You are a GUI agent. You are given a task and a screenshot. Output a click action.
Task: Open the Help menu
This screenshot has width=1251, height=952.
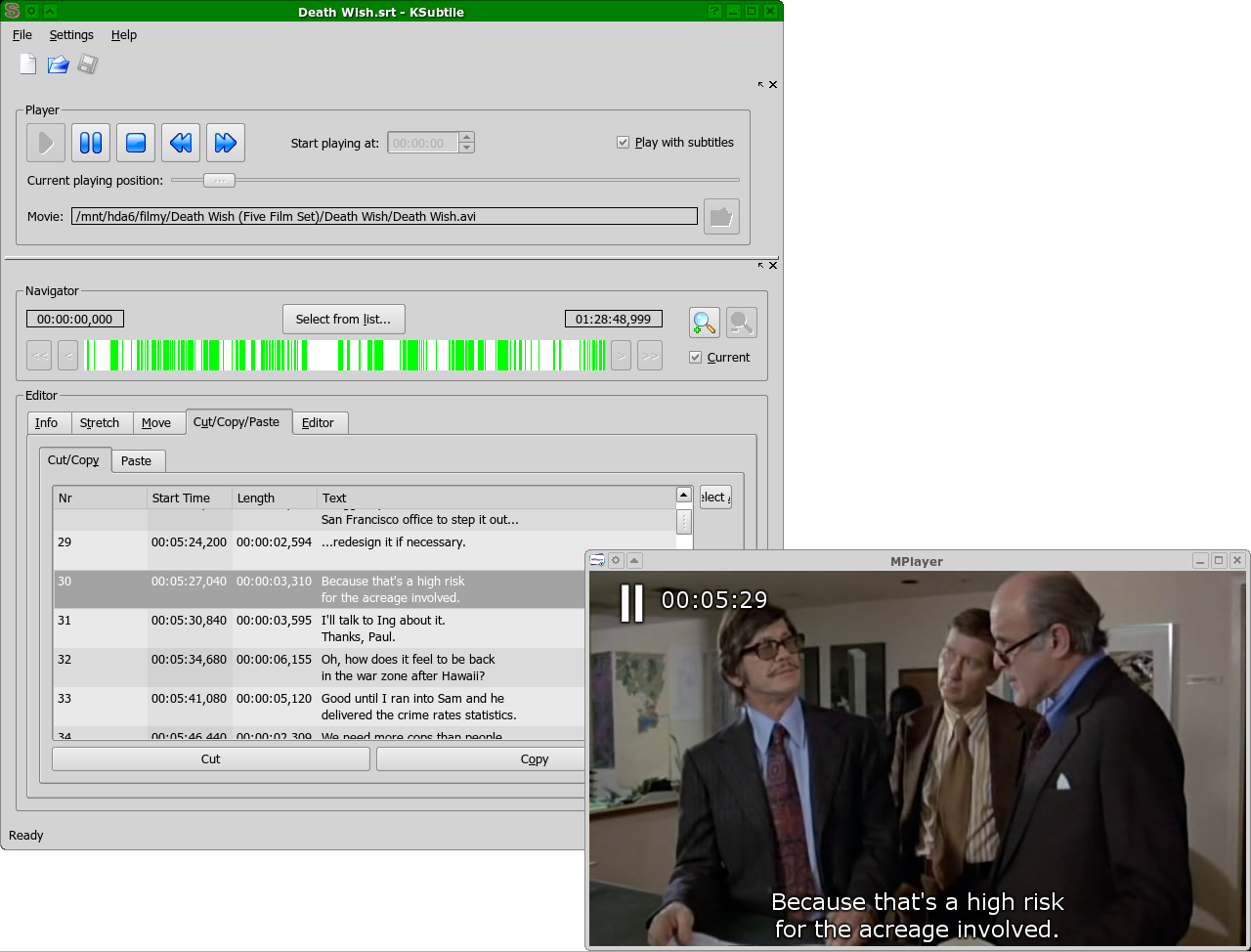(x=124, y=34)
